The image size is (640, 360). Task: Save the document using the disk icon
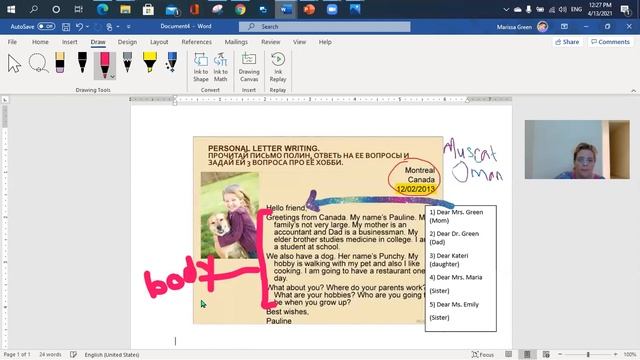click(x=66, y=27)
